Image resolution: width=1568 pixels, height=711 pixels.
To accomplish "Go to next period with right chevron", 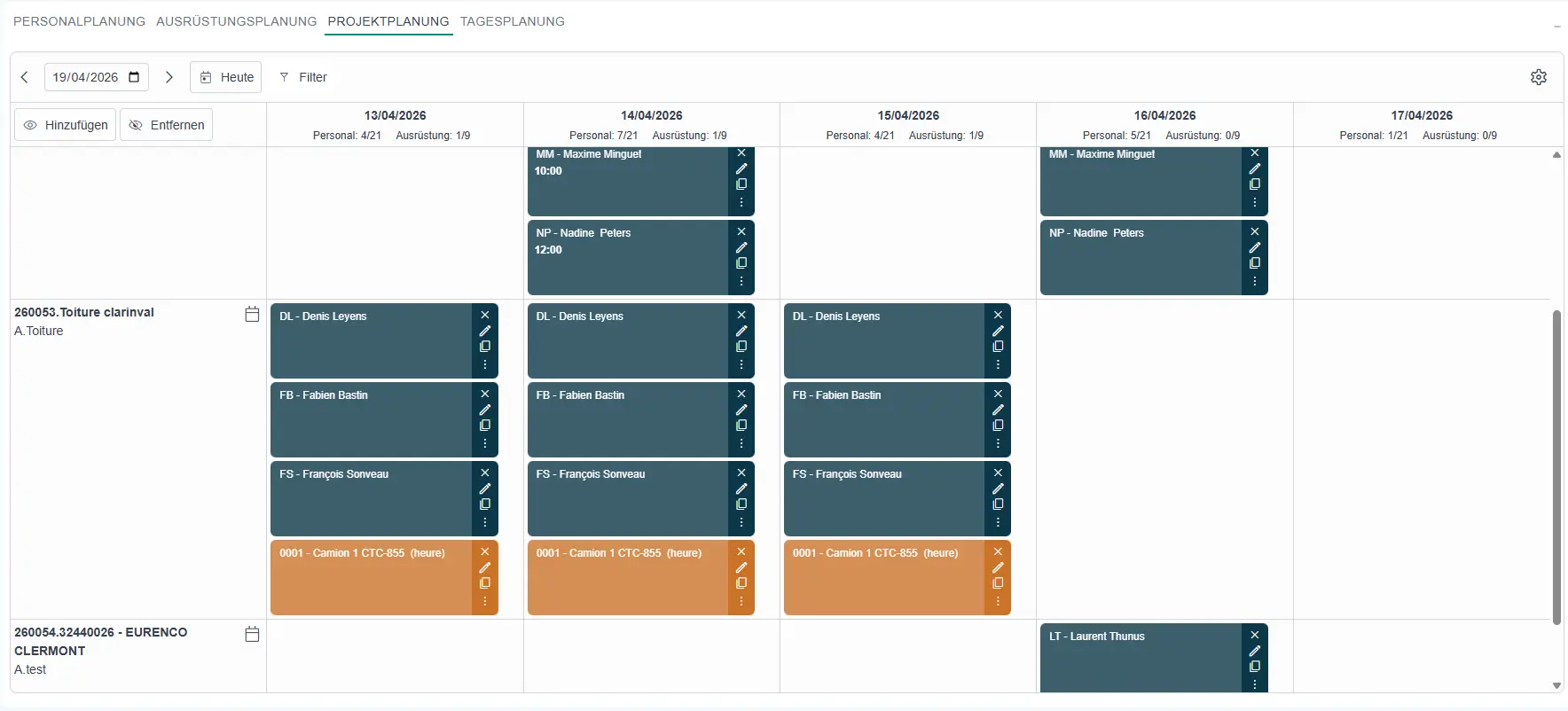I will pos(169,77).
